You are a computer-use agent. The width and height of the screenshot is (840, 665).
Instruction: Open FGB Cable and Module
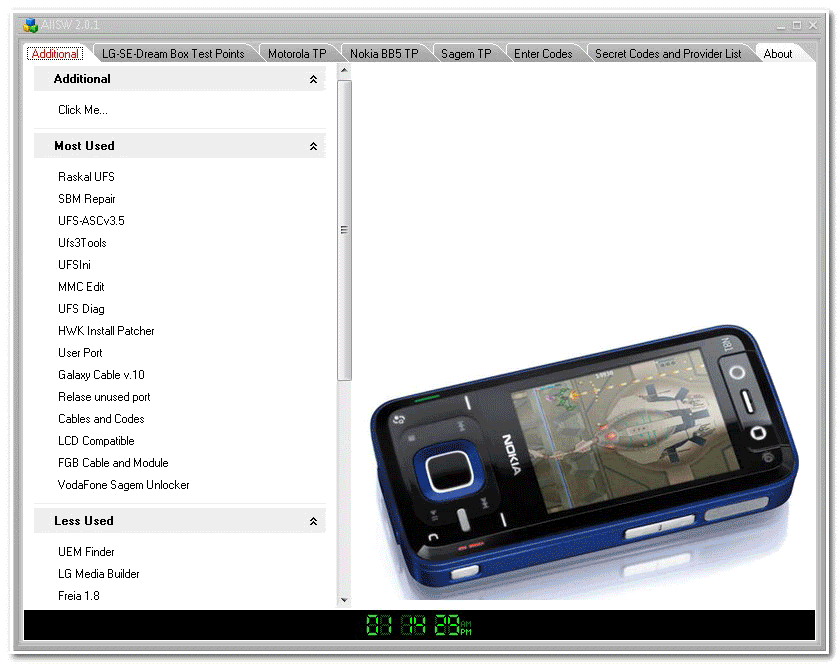click(113, 462)
